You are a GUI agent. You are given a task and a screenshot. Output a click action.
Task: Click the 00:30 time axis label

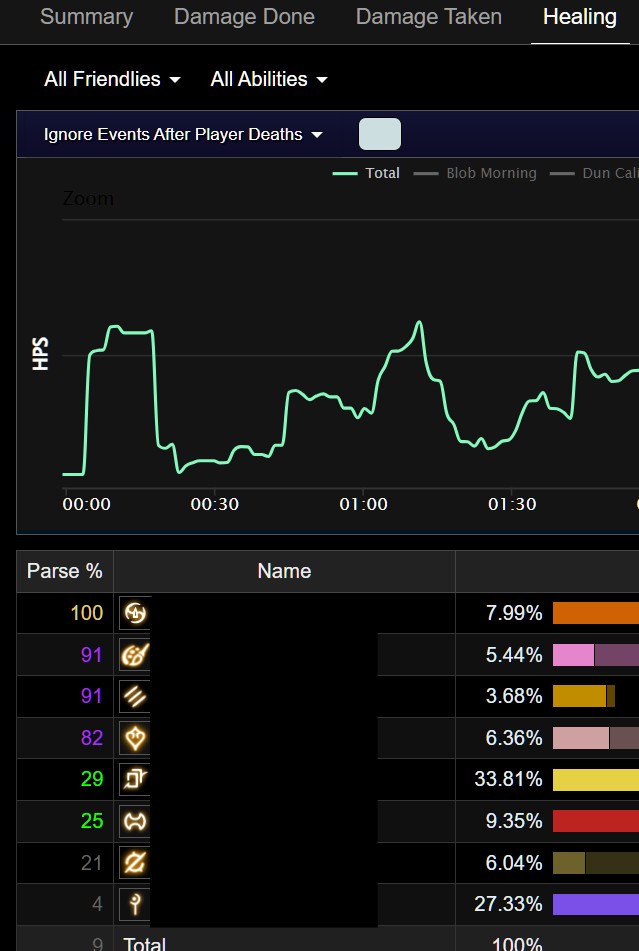click(215, 505)
